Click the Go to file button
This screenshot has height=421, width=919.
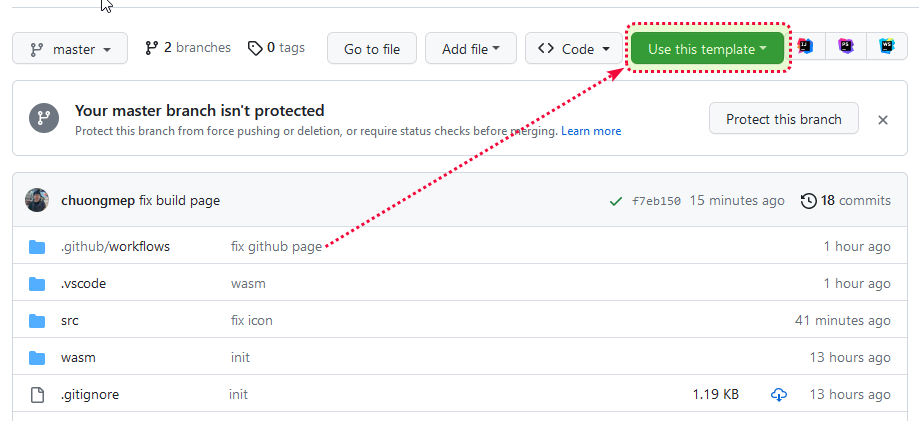[372, 48]
